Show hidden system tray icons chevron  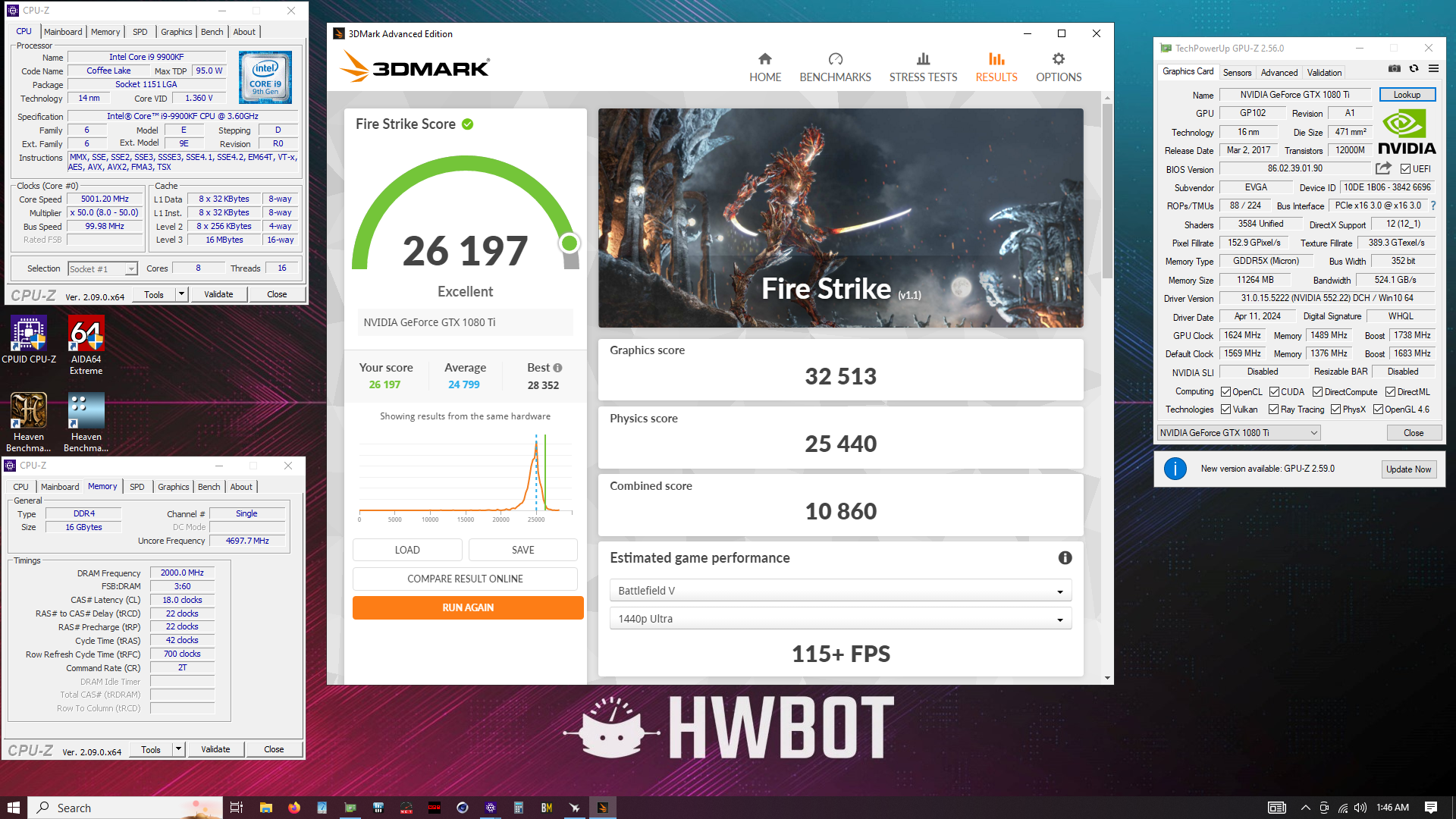[1305, 808]
